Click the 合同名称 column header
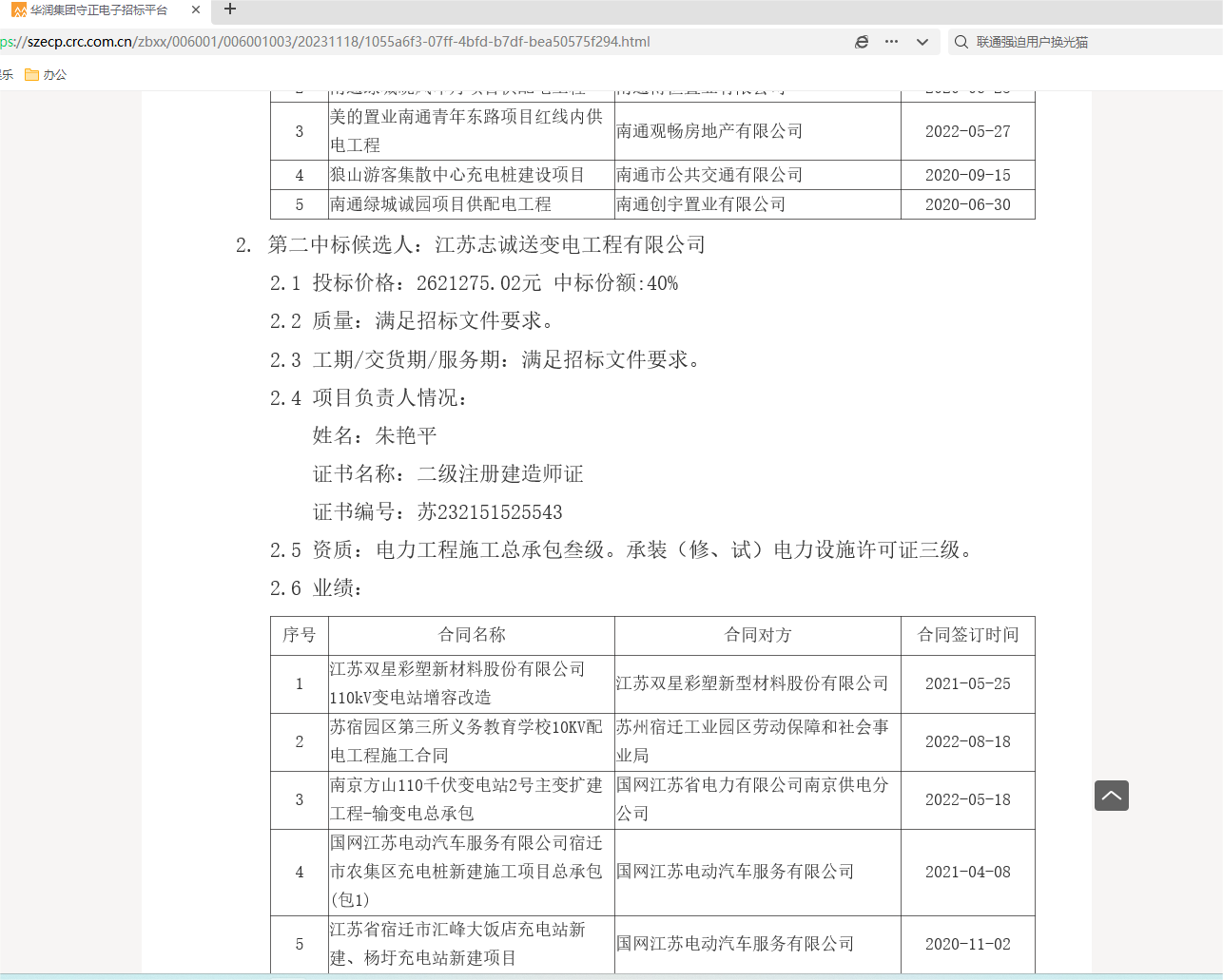The image size is (1223, 980). pyautogui.click(x=472, y=635)
